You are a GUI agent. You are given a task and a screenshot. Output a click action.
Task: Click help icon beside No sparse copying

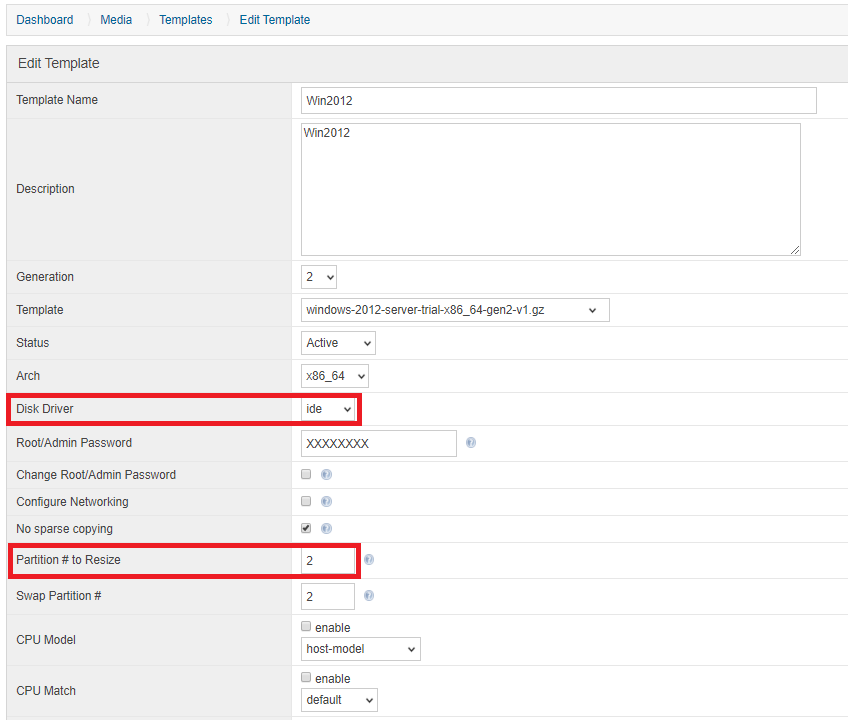pos(326,529)
